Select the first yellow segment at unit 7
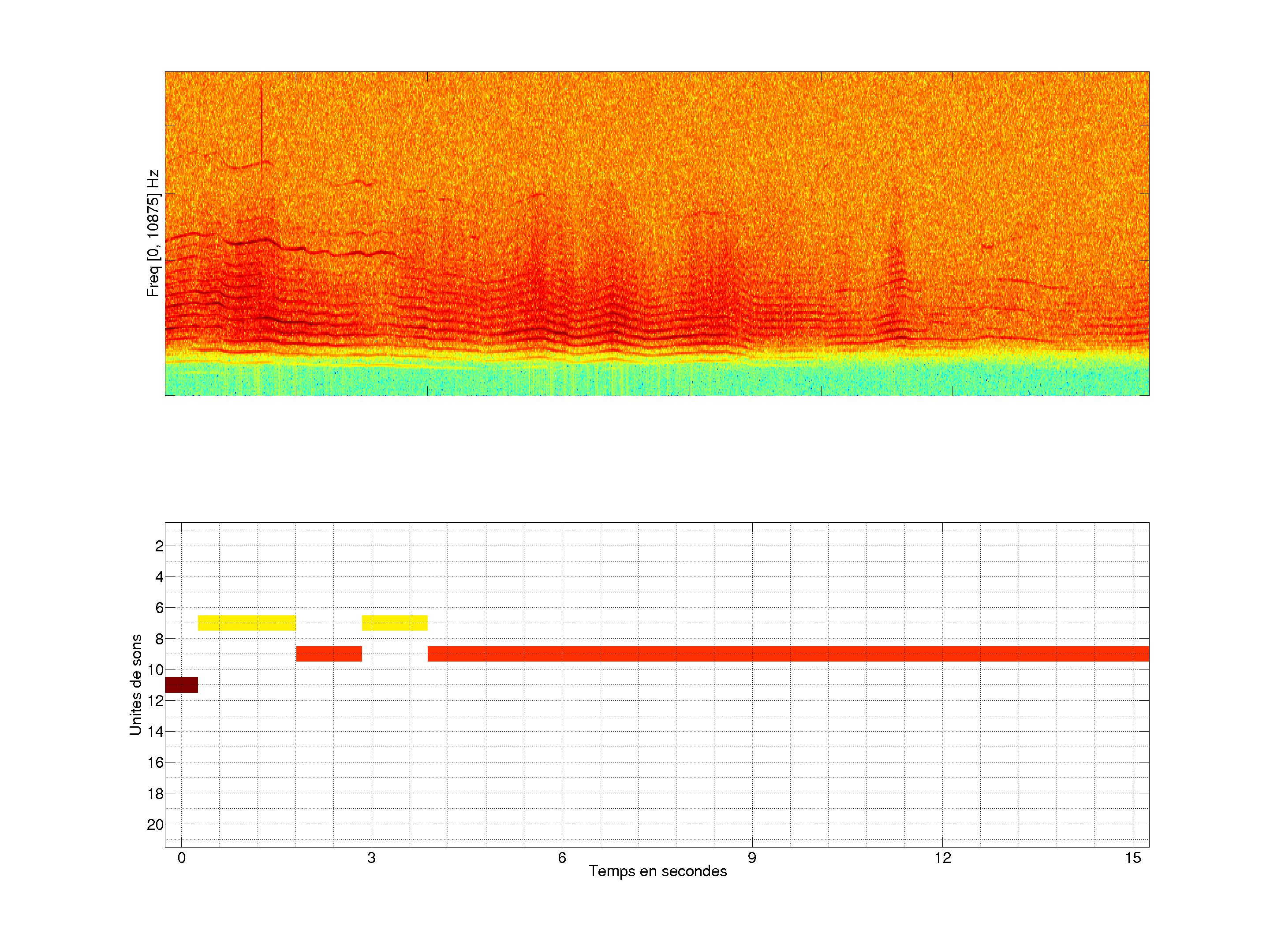 (x=247, y=623)
